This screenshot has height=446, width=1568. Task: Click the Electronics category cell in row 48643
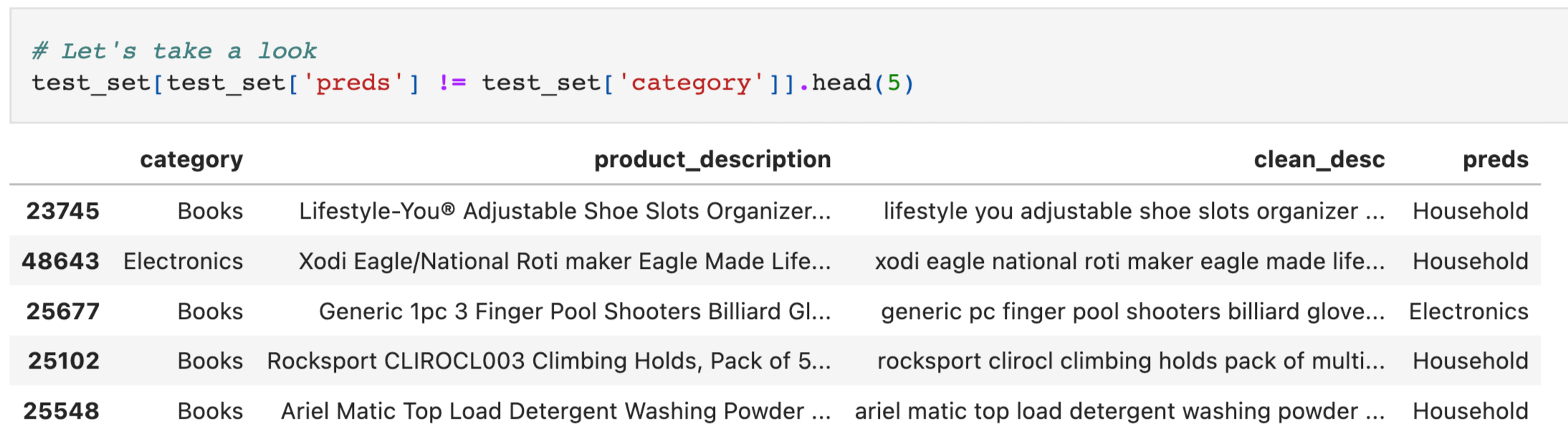point(183,261)
